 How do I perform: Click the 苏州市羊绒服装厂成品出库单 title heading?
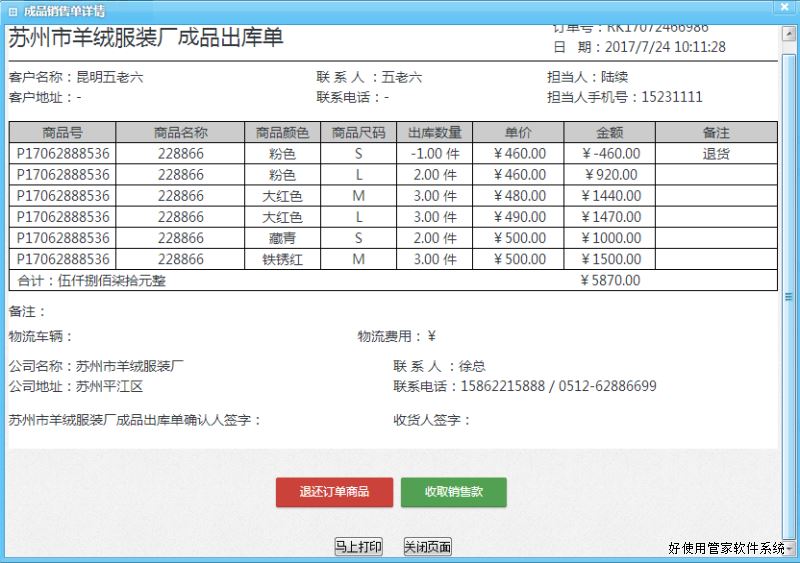146,38
